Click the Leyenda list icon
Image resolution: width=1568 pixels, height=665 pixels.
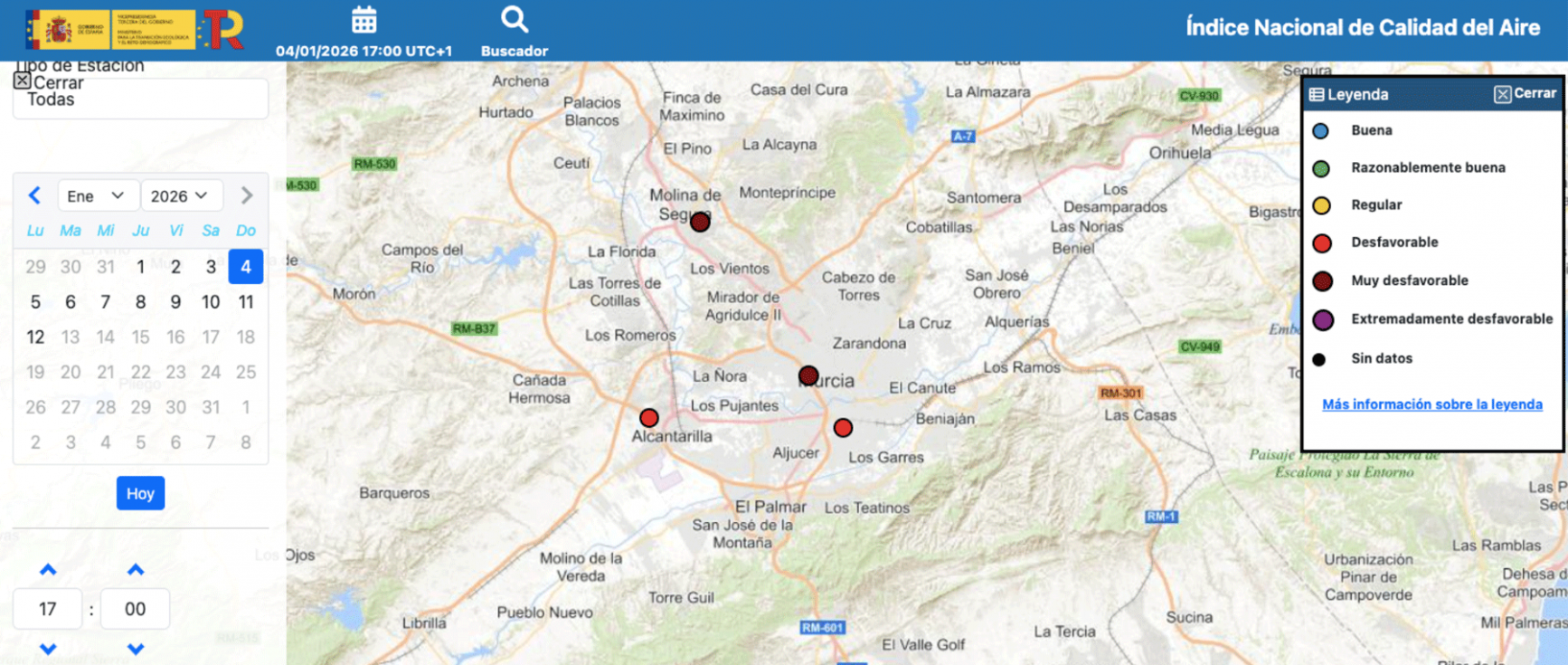pyautogui.click(x=1317, y=94)
